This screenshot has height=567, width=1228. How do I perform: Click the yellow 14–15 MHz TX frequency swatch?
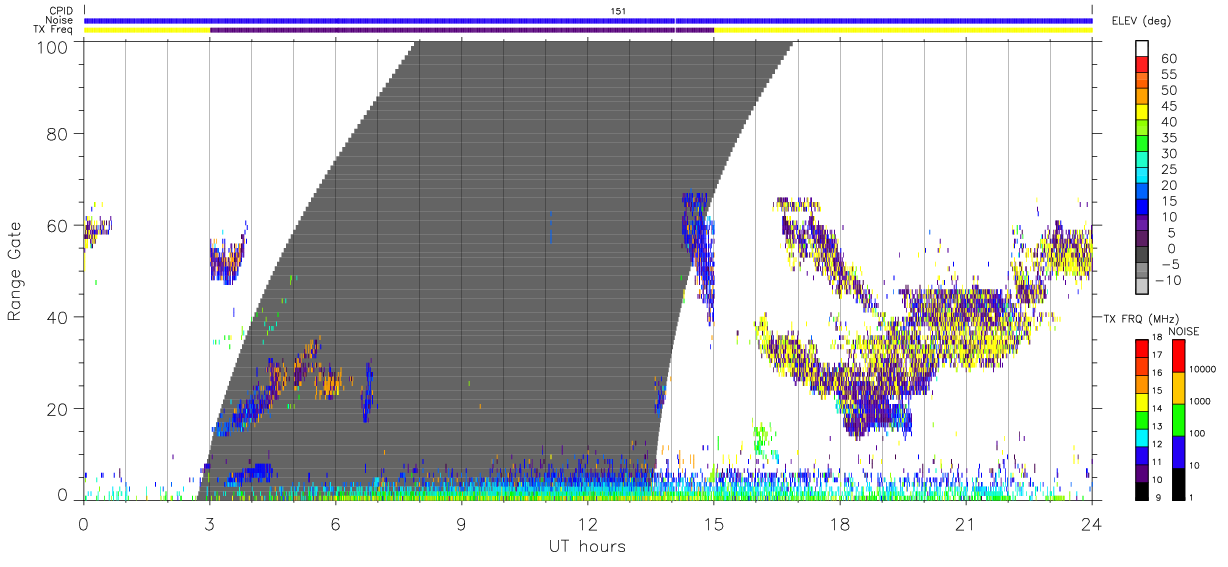tap(1141, 401)
